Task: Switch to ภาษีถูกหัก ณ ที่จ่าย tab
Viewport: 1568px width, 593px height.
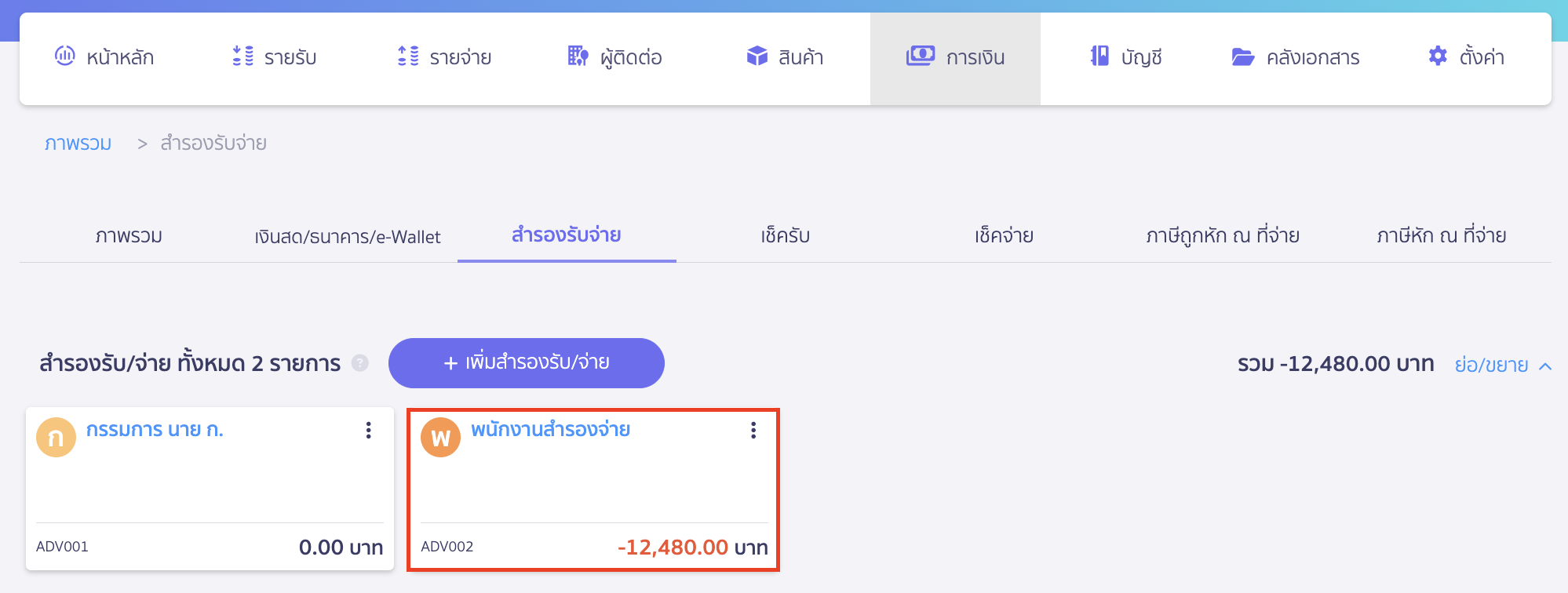Action: coord(1223,235)
